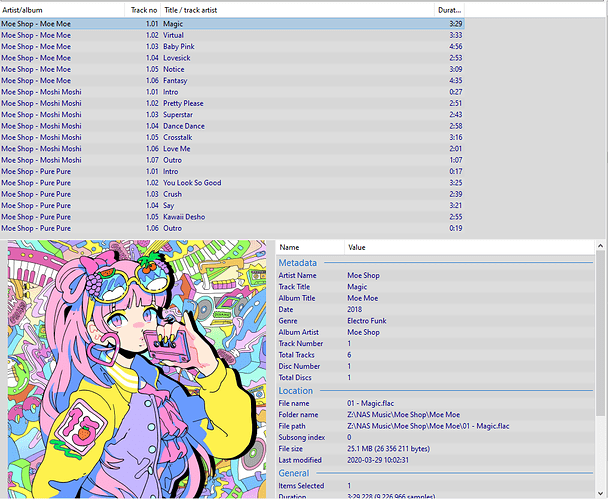The image size is (608, 499).
Task: Click the Items Selected row
Action: point(435,486)
